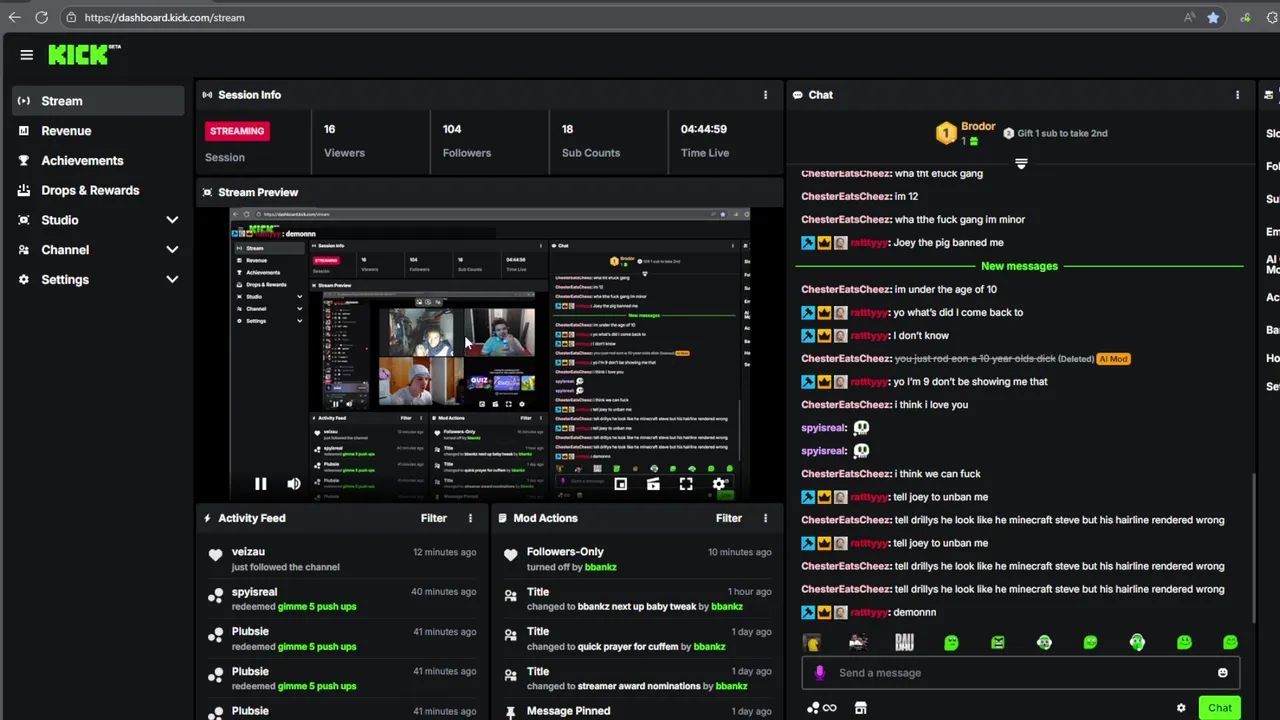The height and width of the screenshot is (720, 1280).
Task: Click the Mod Actions Filter button
Action: 729,518
